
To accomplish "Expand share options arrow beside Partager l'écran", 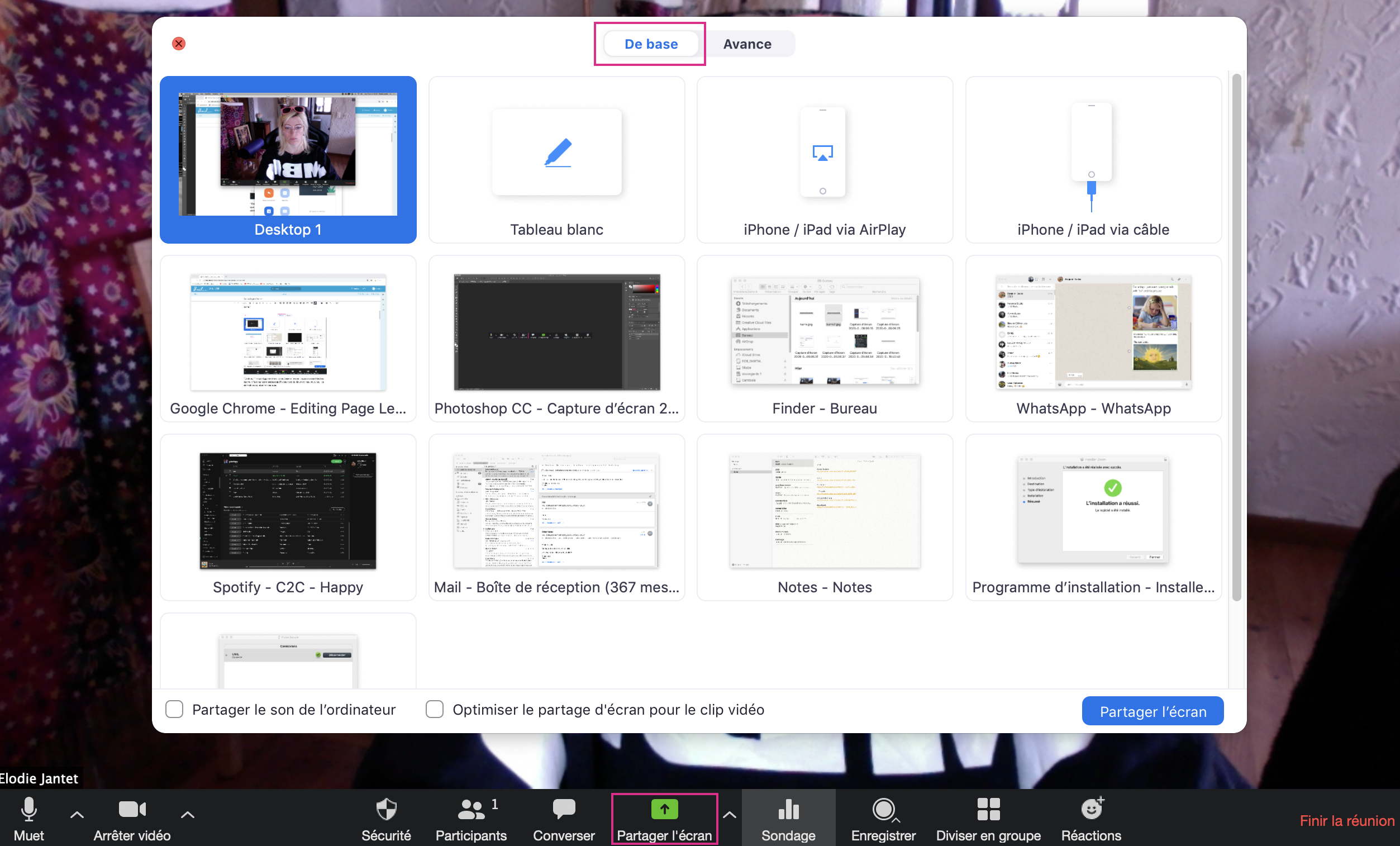I will point(730,815).
